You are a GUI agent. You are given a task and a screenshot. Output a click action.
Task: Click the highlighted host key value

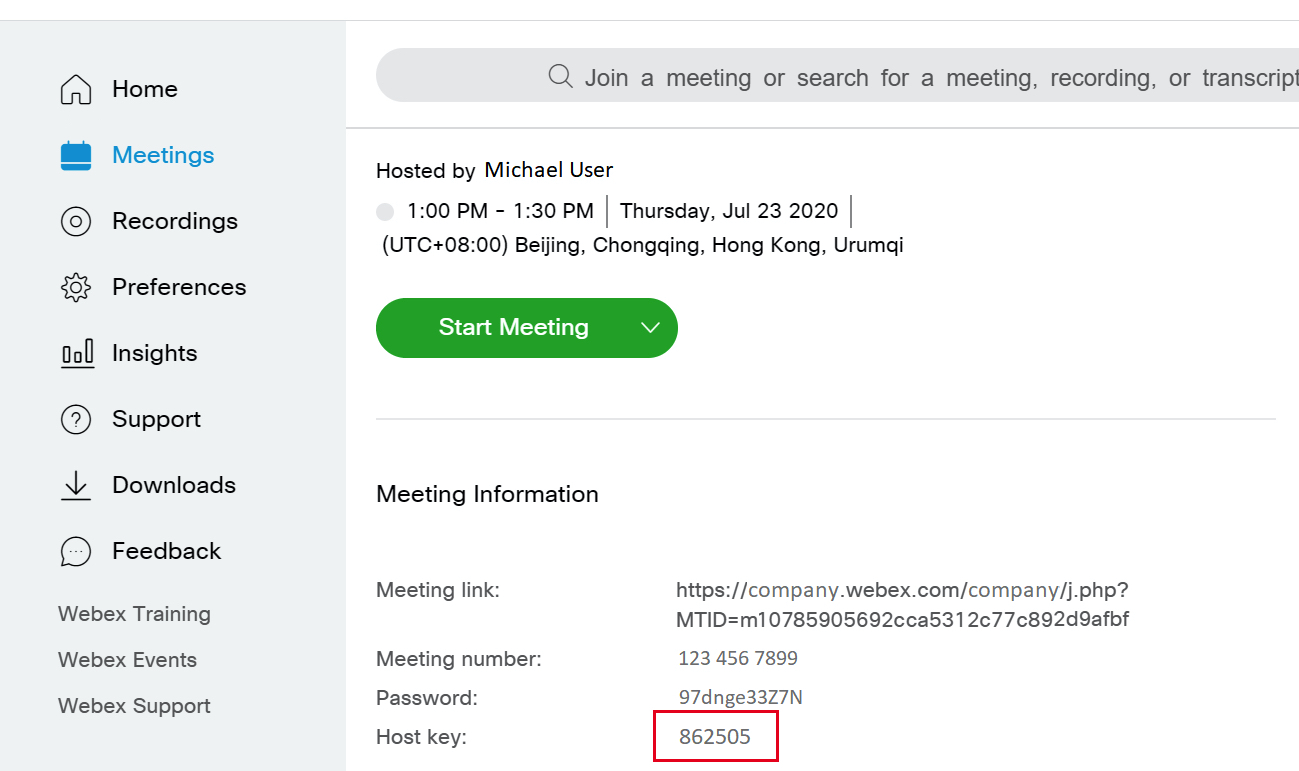715,736
